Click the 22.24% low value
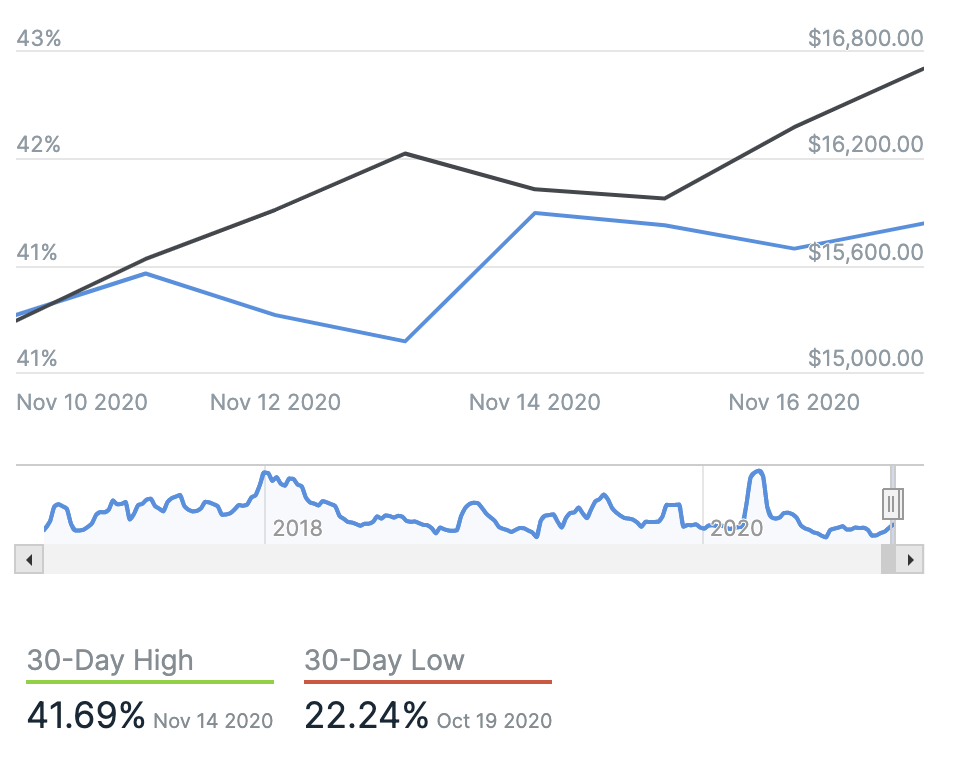Image resolution: width=956 pixels, height=762 pixels. (366, 716)
